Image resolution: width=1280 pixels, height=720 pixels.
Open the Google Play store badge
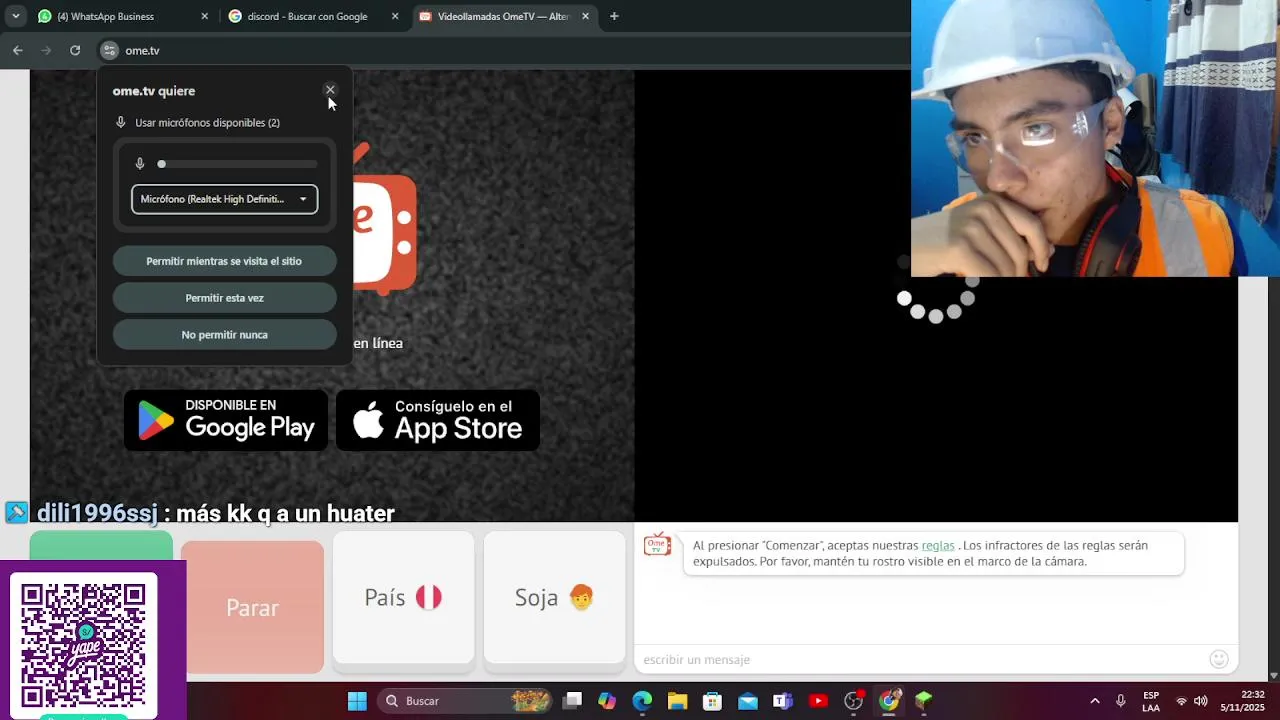pyautogui.click(x=226, y=420)
